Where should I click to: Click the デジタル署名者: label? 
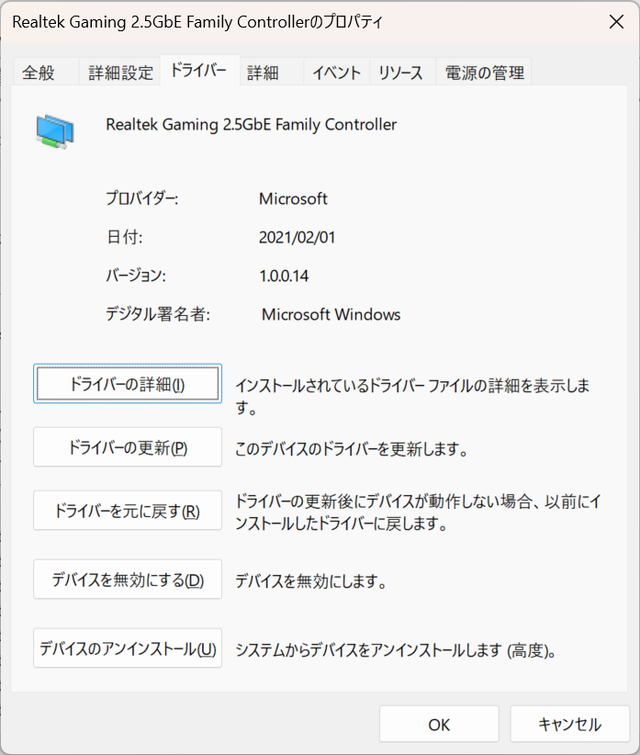click(x=158, y=314)
